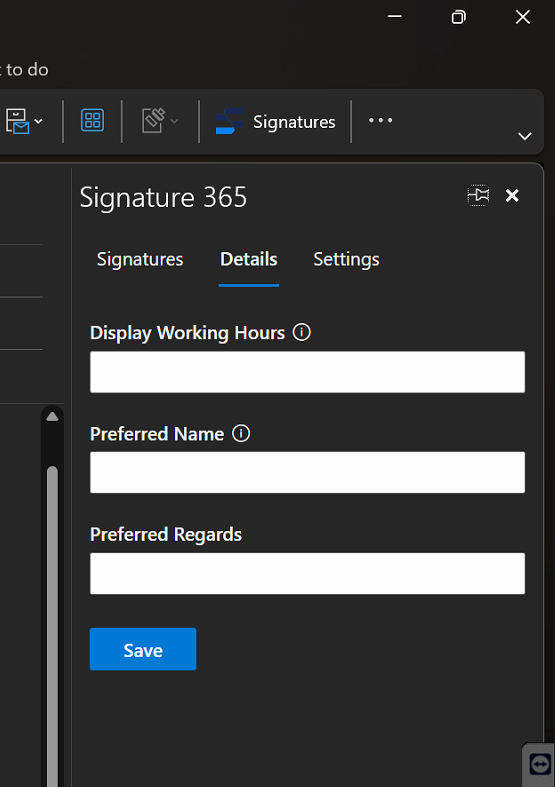The width and height of the screenshot is (555, 787).
Task: Open the TeamViewer panel icon at bottom right
Action: pos(539,764)
